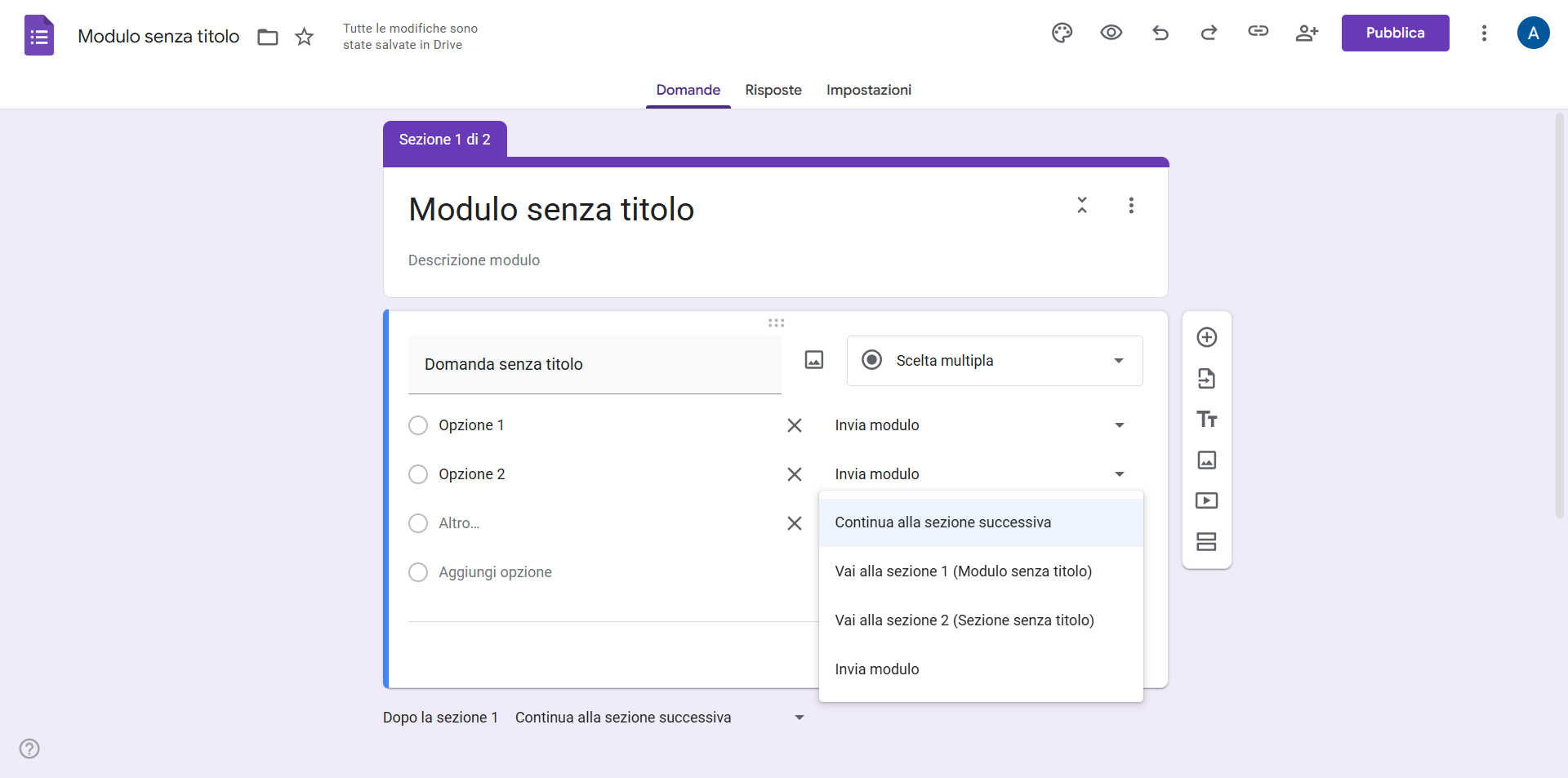1568x778 pixels.
Task: Add a new section with the bottom sidebar icon
Action: (x=1207, y=541)
